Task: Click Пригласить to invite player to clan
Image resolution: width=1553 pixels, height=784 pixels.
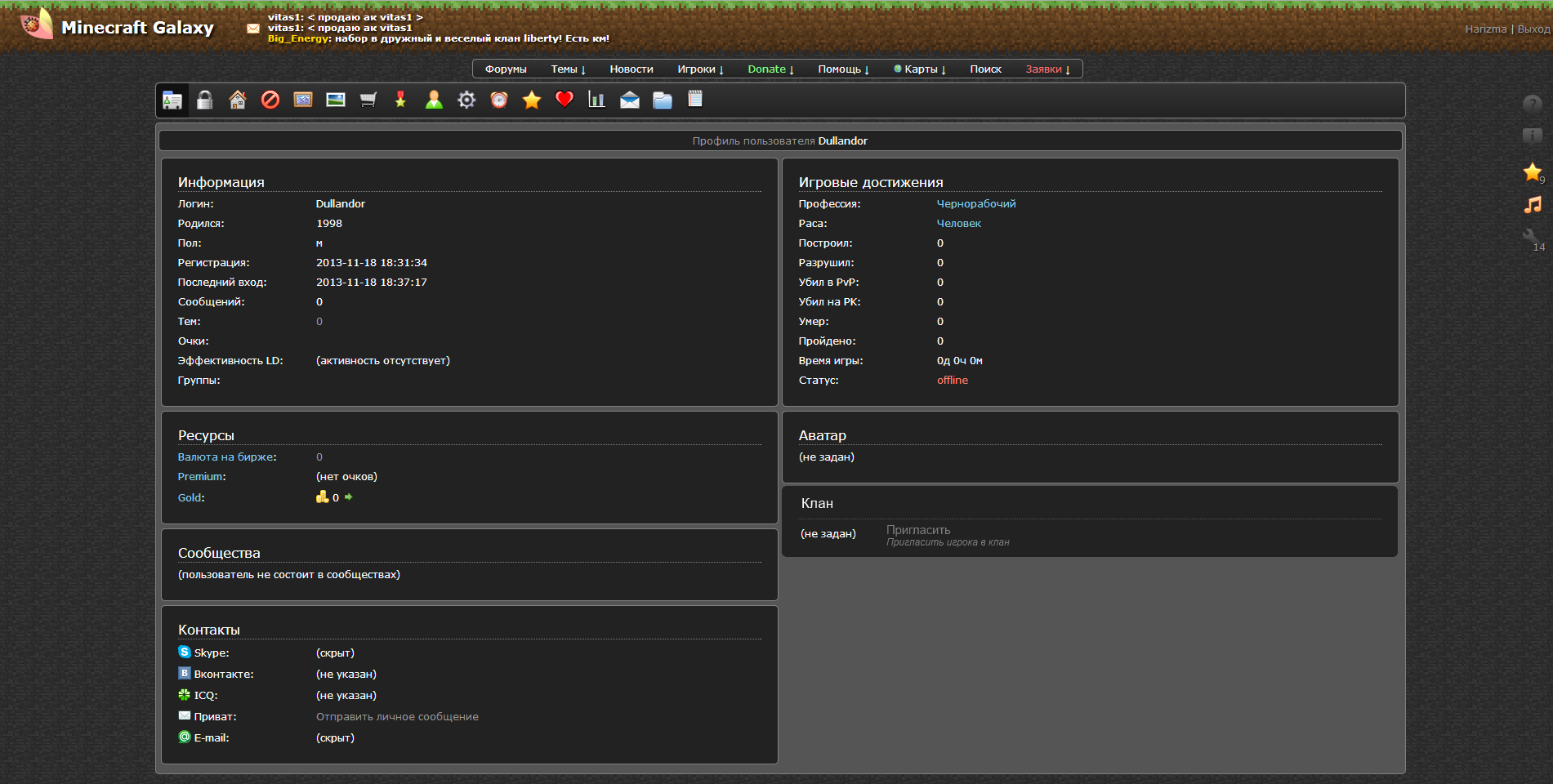Action: [918, 530]
